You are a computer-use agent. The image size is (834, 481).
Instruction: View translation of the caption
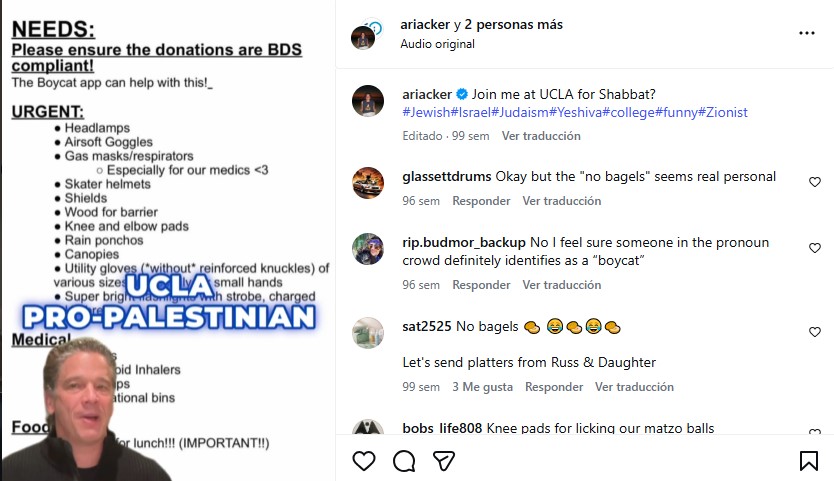click(x=541, y=136)
